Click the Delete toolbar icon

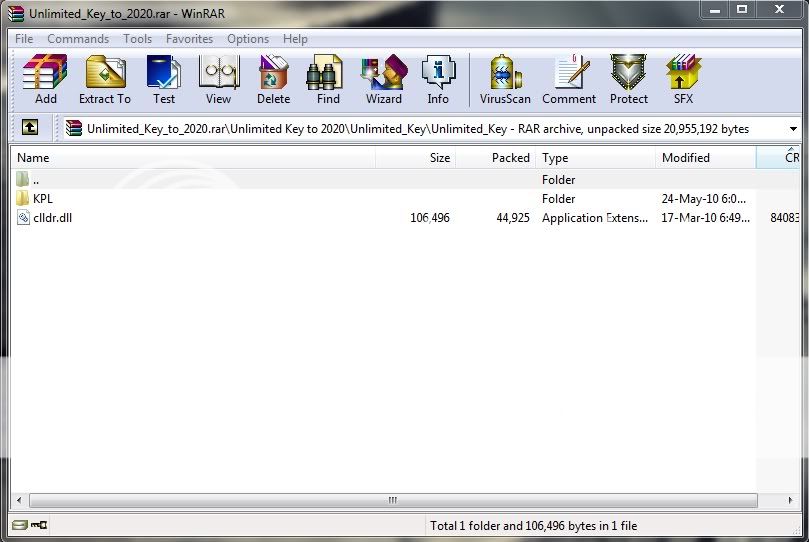point(273,79)
